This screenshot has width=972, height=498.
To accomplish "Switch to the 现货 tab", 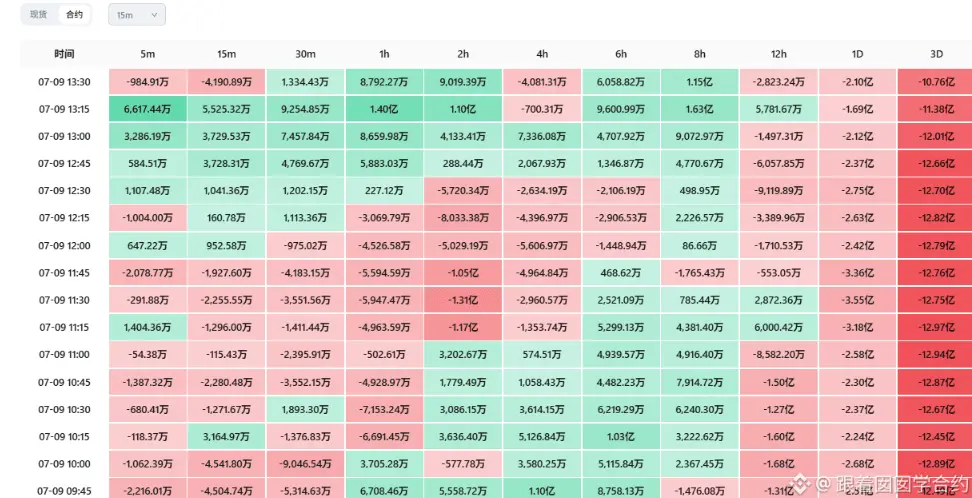I will [x=38, y=14].
